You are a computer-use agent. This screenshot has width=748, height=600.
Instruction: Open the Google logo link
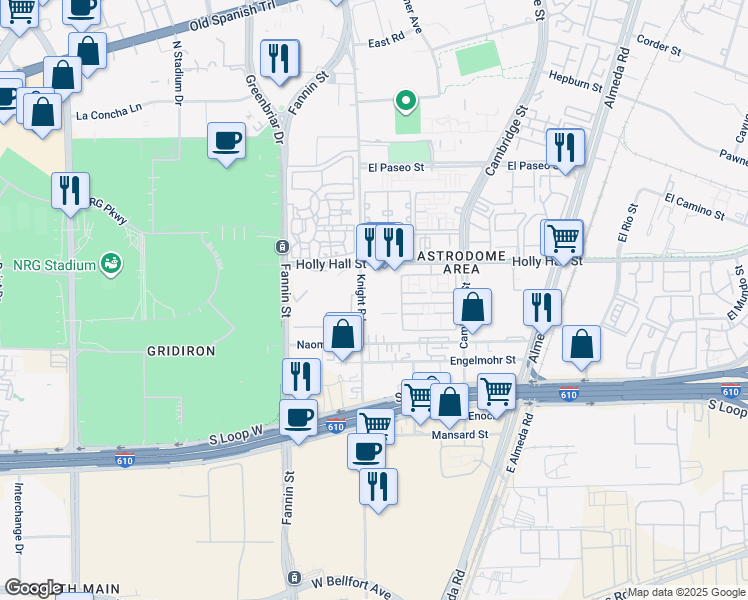(x=33, y=589)
